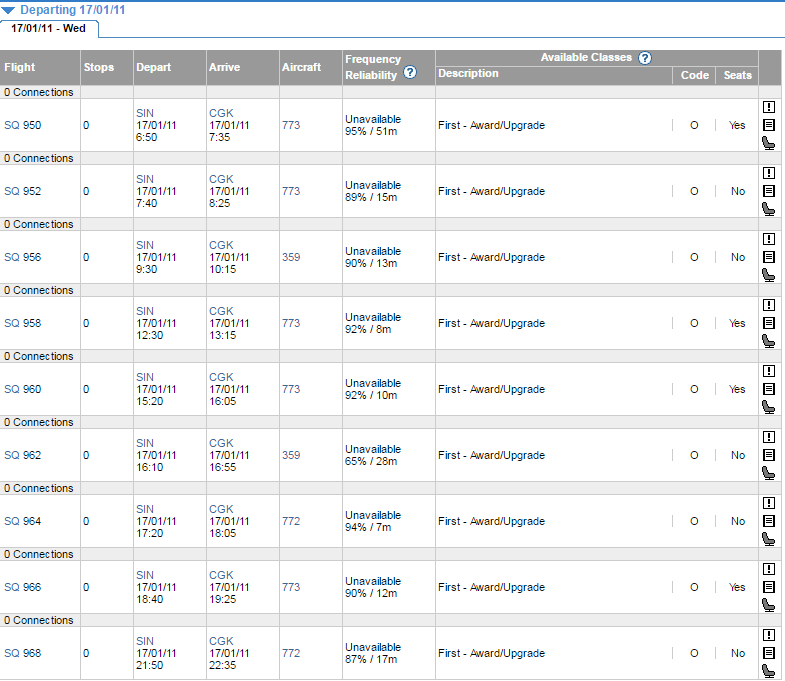This screenshot has width=785, height=681.
Task: Open the SQ 964 flight link
Action: [23, 521]
